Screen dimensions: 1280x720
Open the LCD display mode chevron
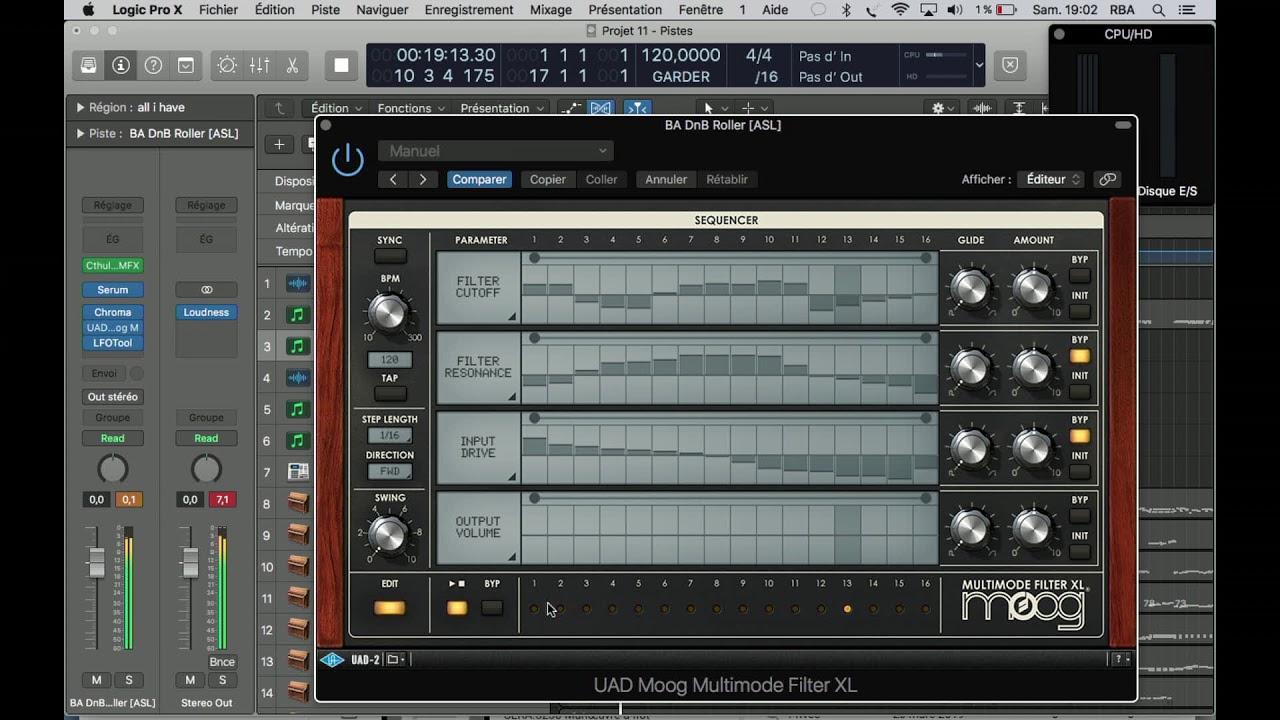978,65
